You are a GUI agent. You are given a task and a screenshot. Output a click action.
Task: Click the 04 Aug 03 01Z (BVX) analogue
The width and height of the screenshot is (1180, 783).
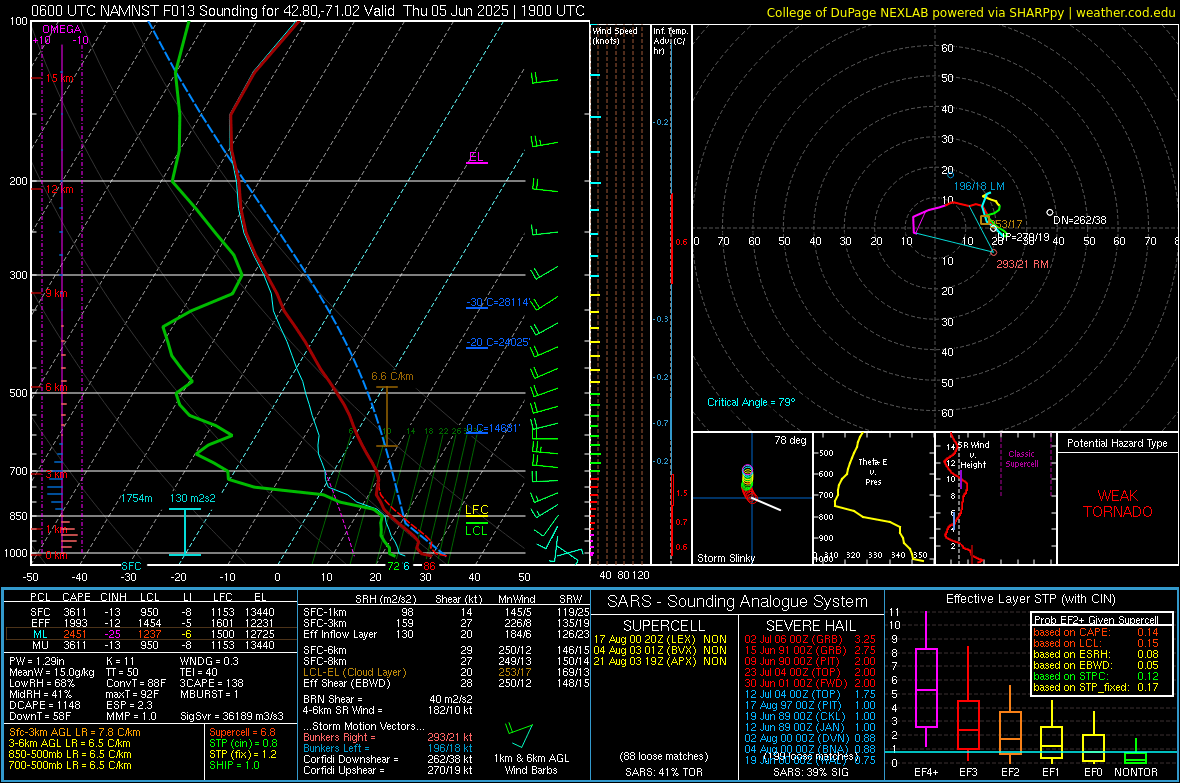tap(660, 650)
